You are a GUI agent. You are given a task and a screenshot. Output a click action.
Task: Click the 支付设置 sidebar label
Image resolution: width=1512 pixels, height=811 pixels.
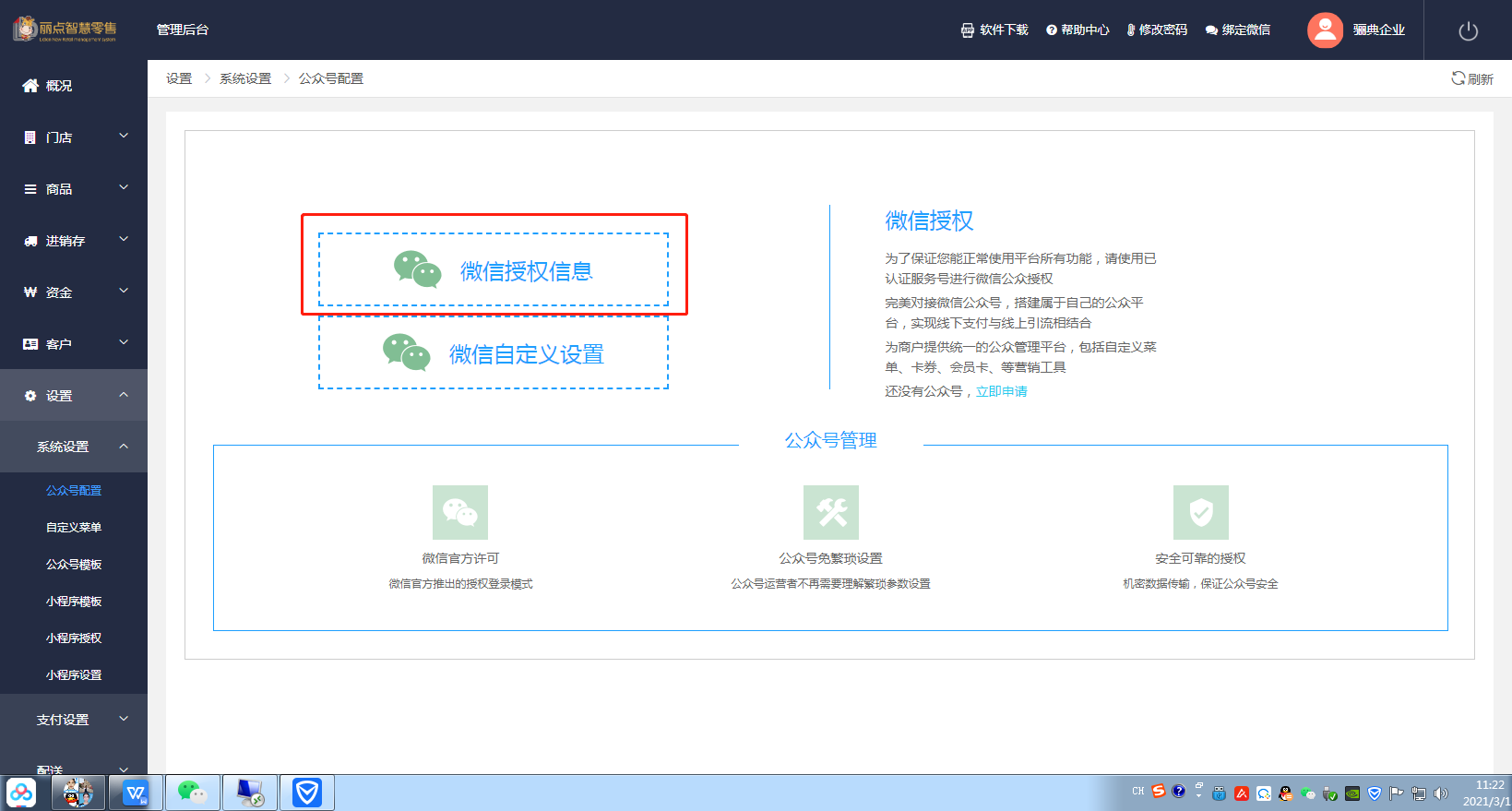pyautogui.click(x=63, y=720)
